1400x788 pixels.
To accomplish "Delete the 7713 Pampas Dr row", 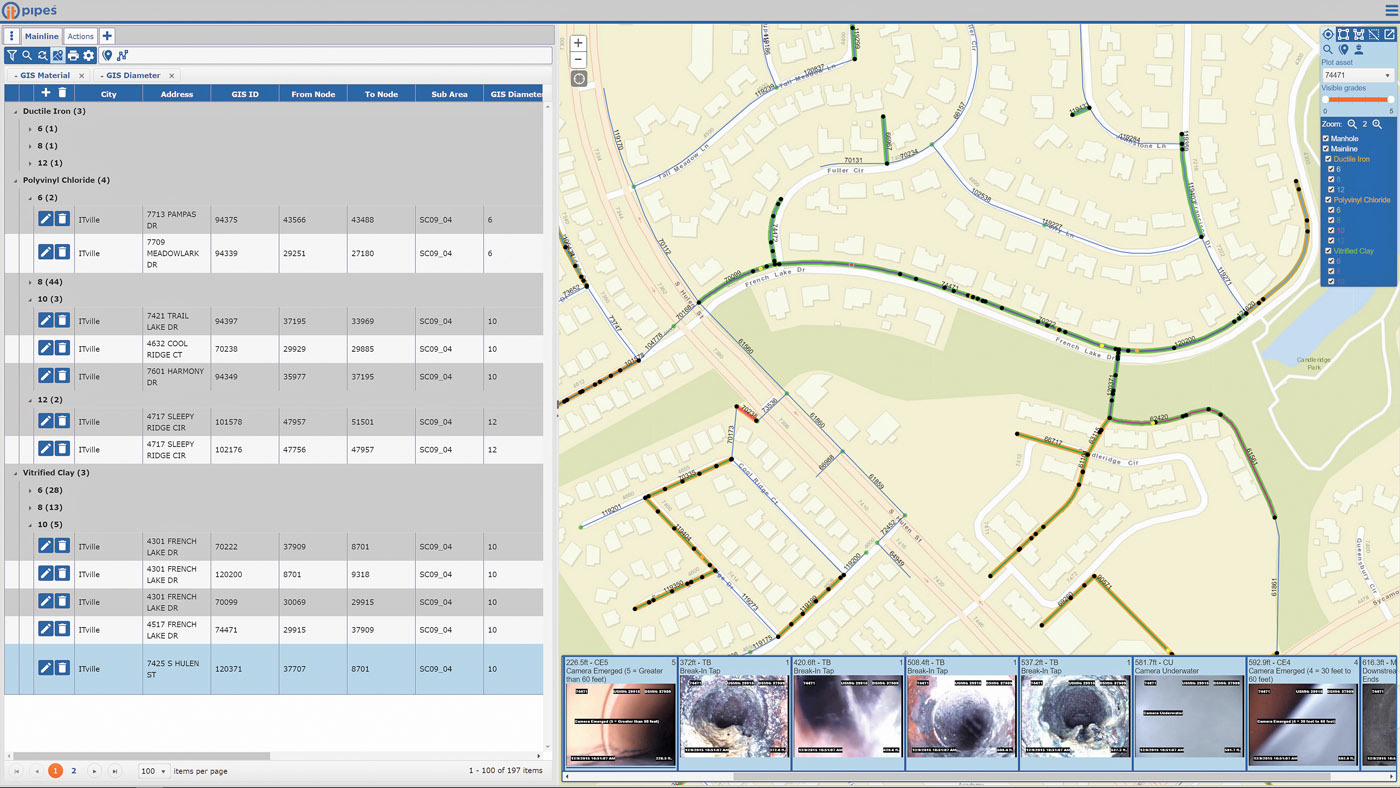I will click(62, 219).
